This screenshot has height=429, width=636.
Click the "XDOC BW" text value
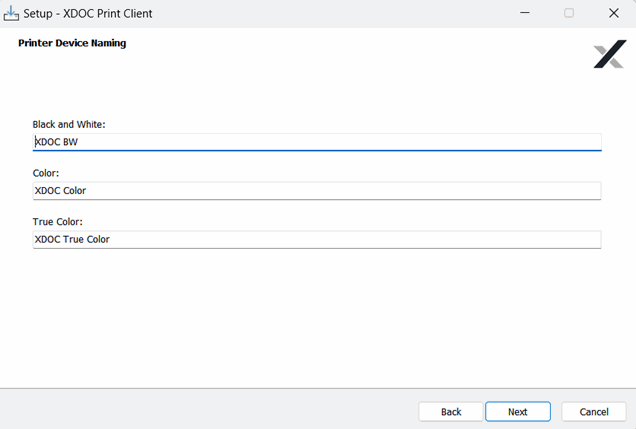pyautogui.click(x=56, y=142)
